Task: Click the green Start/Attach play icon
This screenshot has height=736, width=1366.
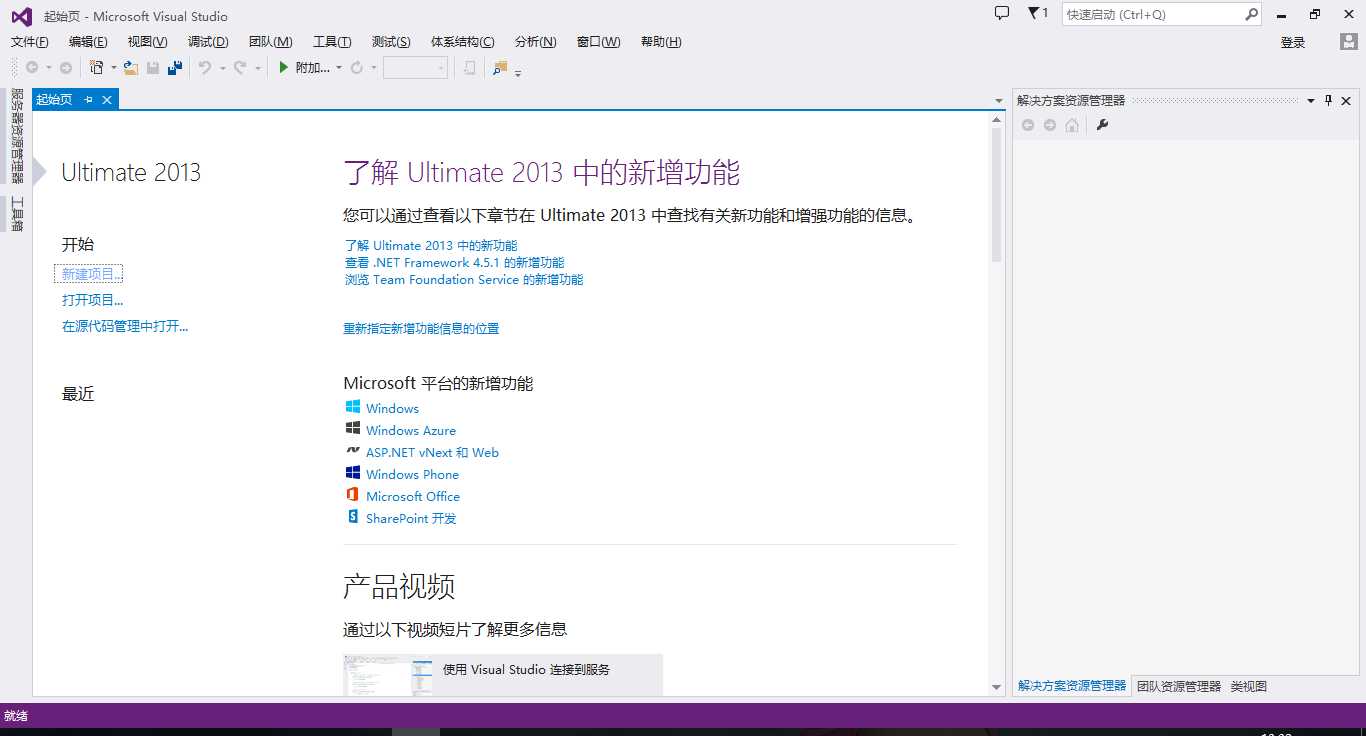Action: [x=284, y=68]
